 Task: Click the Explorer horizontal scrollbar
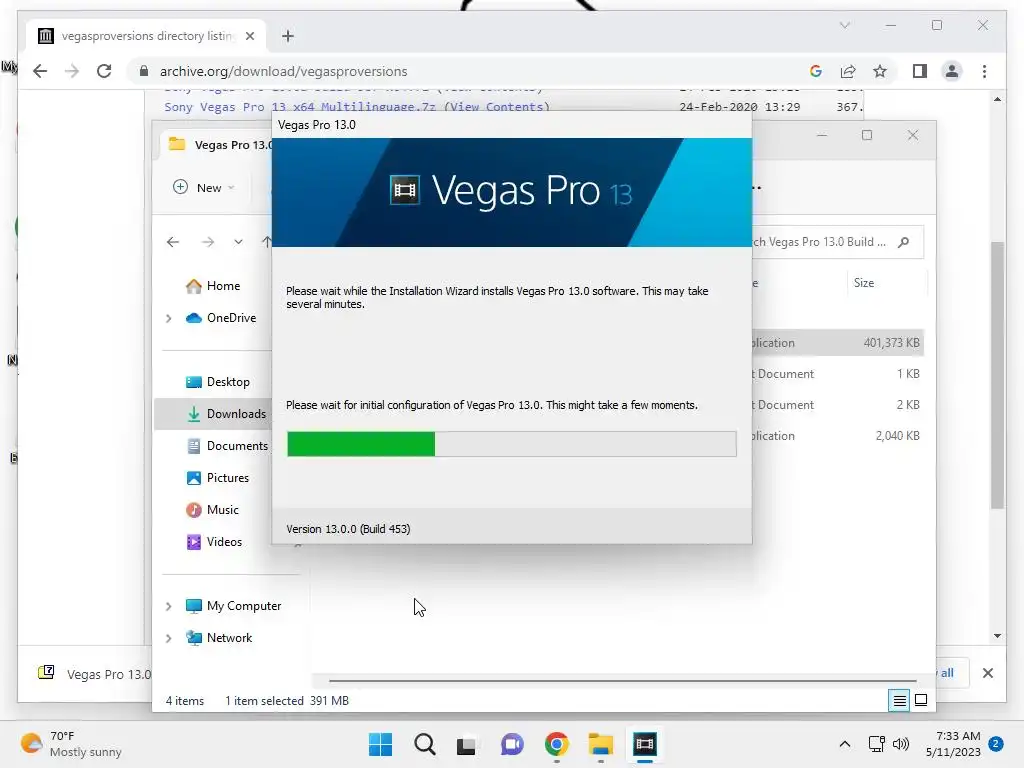pos(622,680)
